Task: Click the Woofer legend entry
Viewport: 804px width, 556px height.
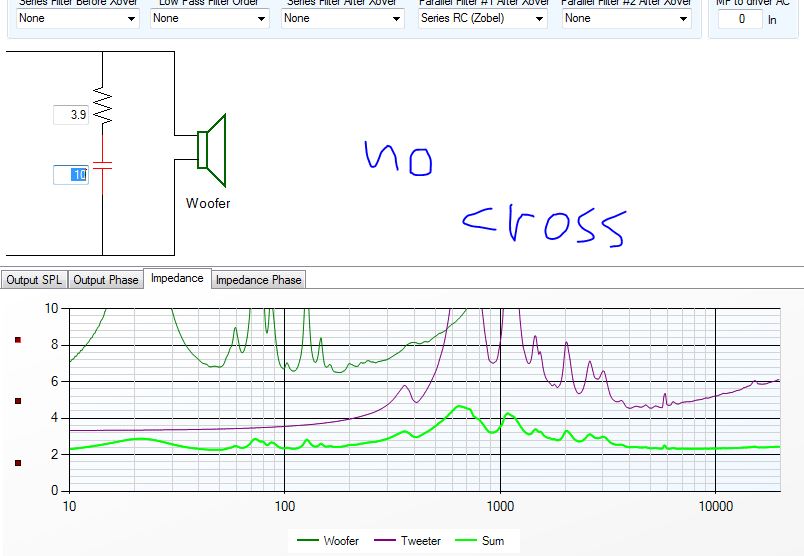Action: point(328,541)
